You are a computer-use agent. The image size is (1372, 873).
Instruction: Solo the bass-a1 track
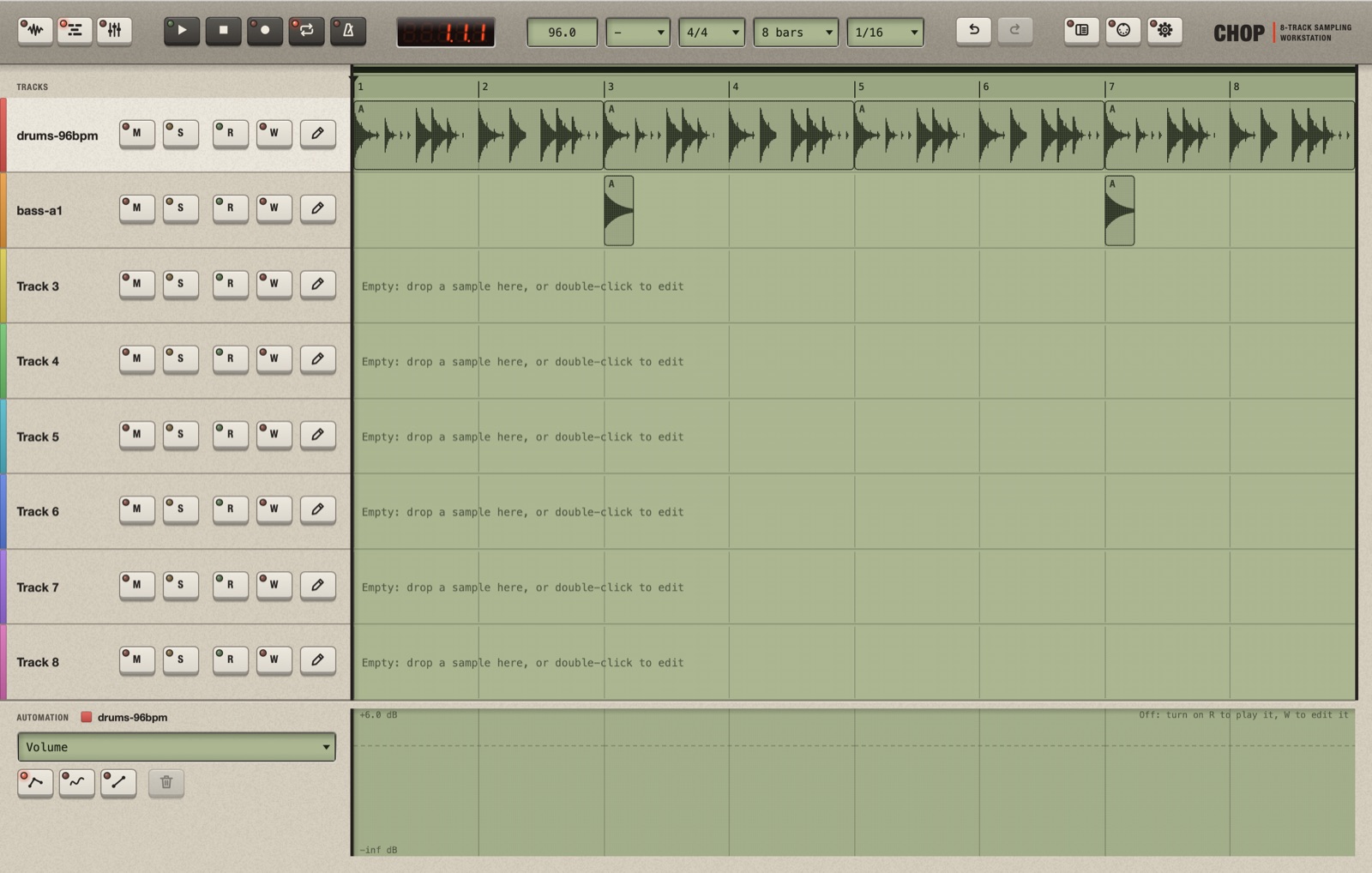(x=181, y=208)
